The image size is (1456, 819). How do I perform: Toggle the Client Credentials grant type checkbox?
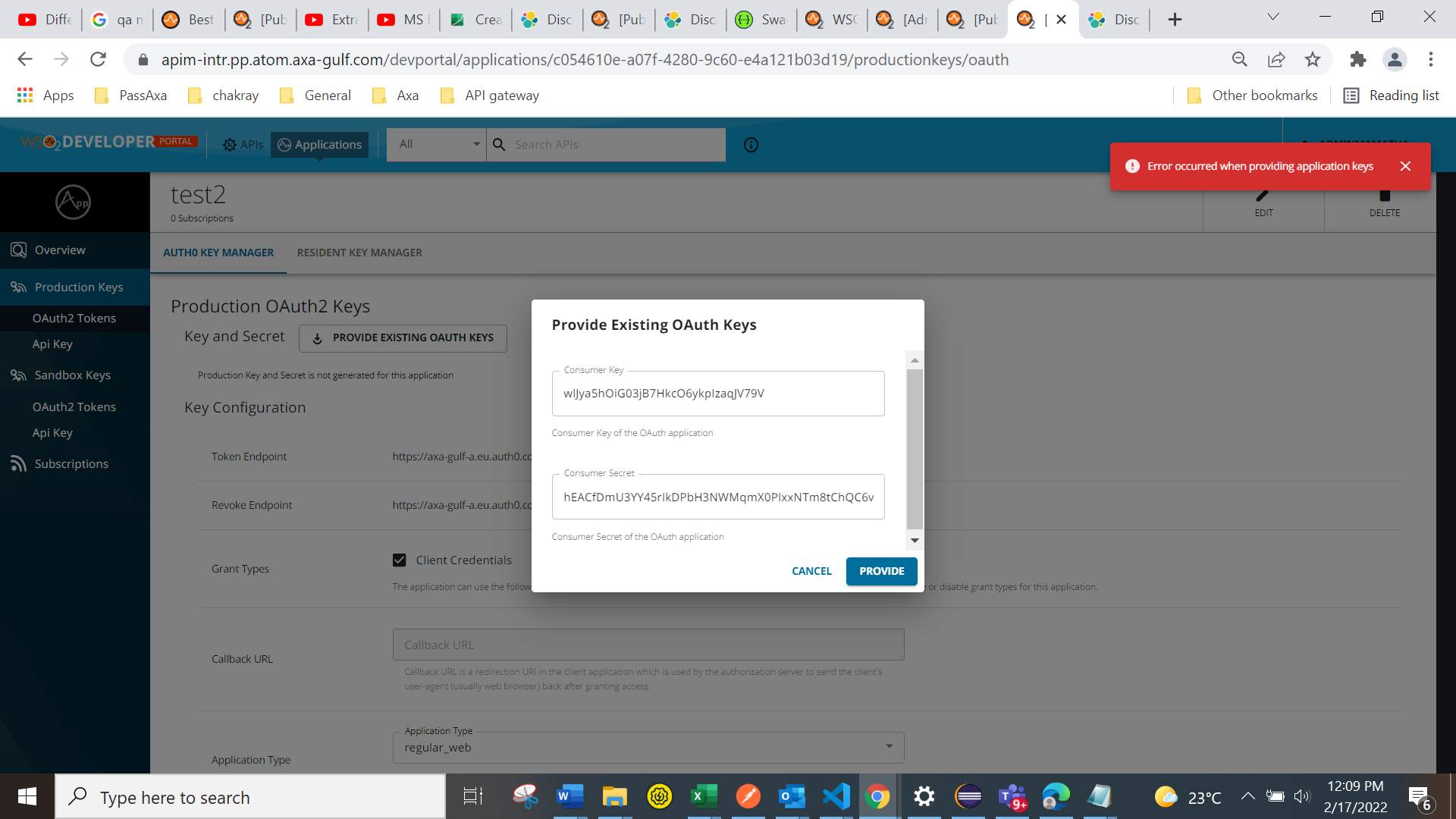400,560
